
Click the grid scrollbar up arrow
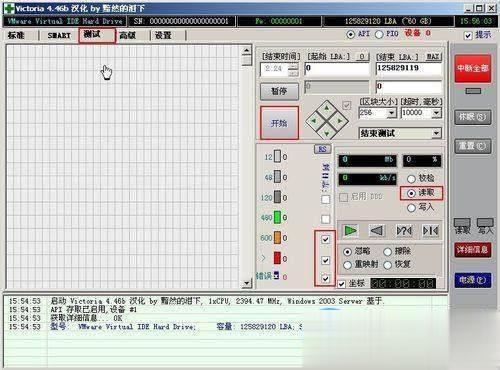click(x=247, y=51)
